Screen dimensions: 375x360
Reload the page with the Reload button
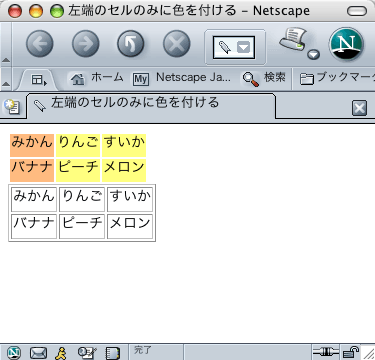(131, 44)
